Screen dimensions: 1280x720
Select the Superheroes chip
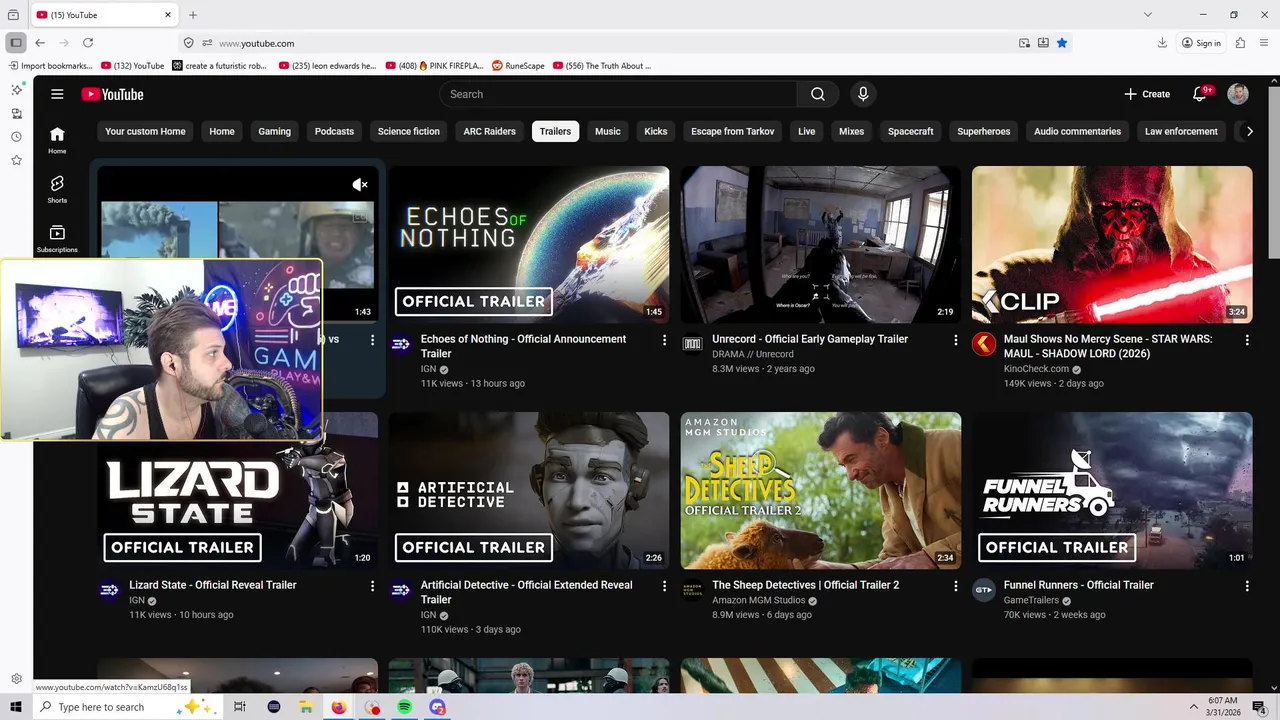(x=983, y=131)
